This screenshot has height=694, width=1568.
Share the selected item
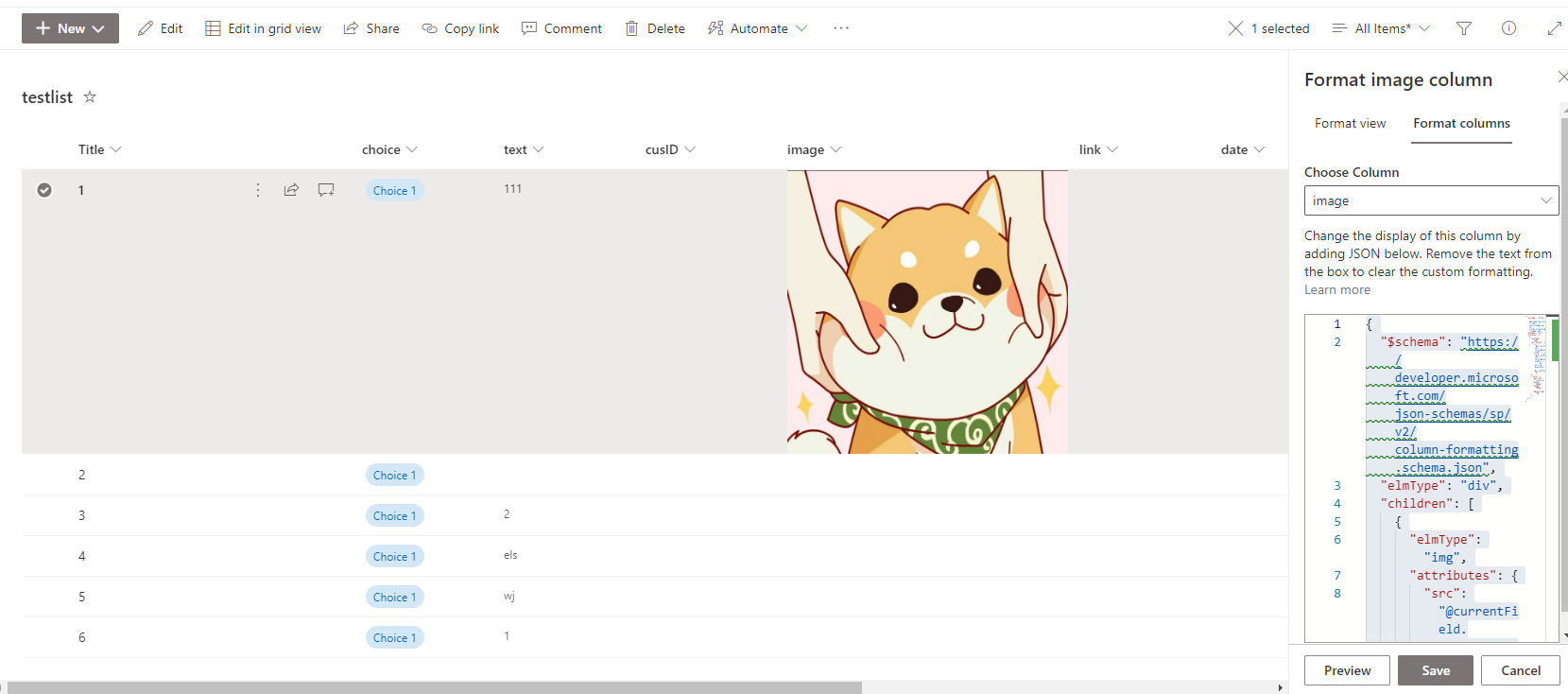371,28
